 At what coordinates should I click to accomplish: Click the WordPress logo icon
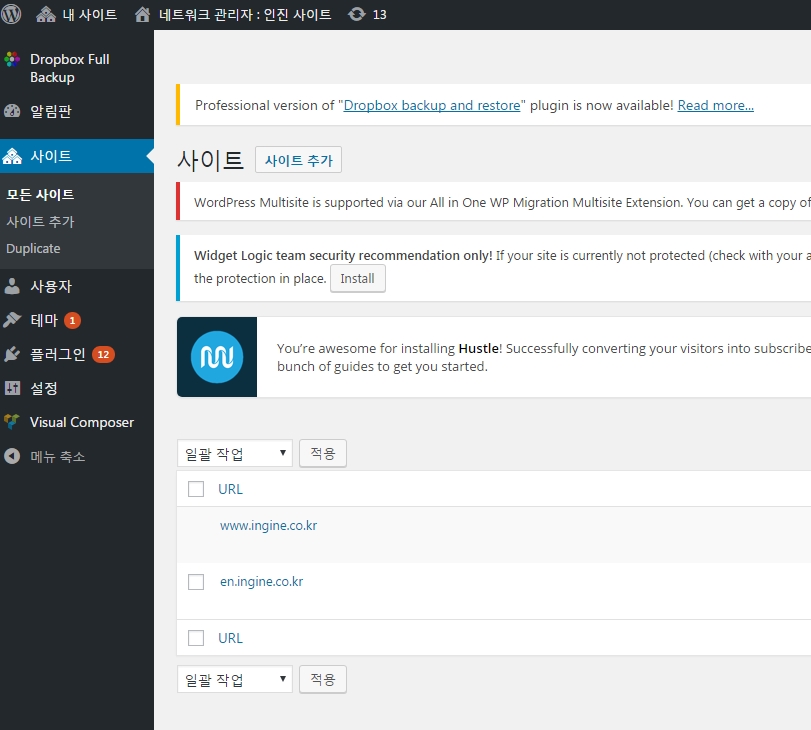(x=11, y=14)
